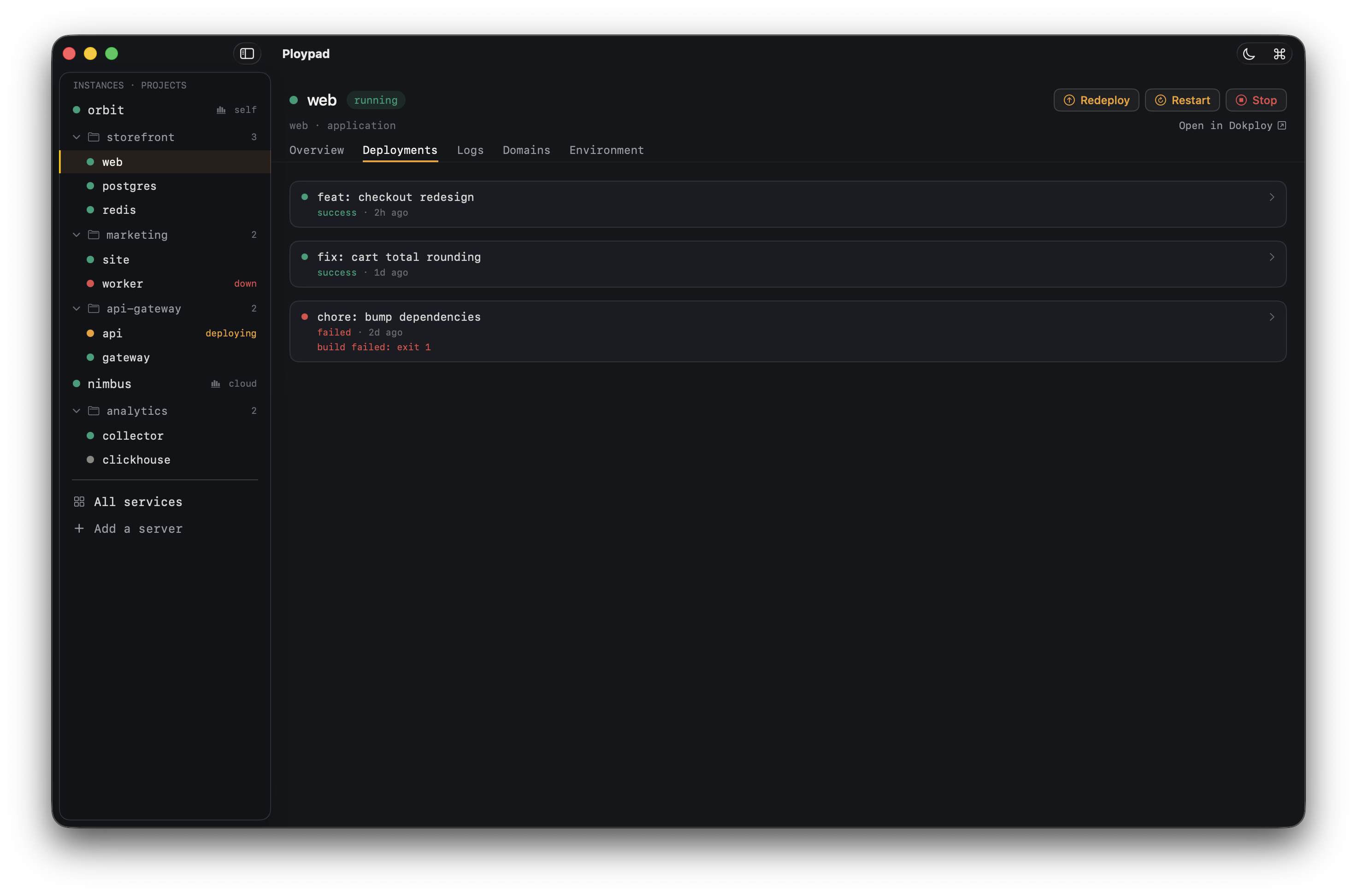Click the running status badge

tap(376, 100)
